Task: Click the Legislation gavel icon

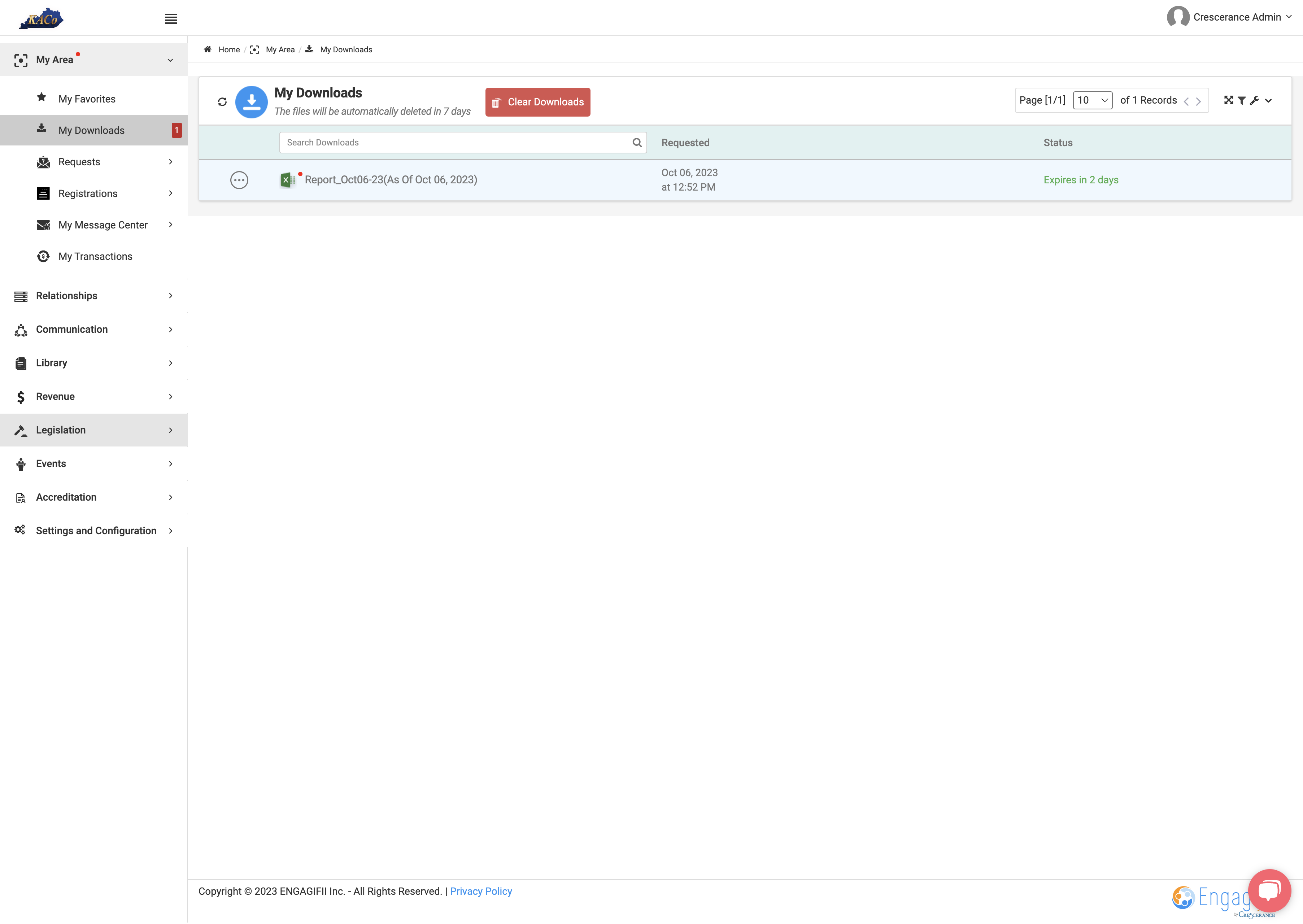Action: pyautogui.click(x=21, y=431)
